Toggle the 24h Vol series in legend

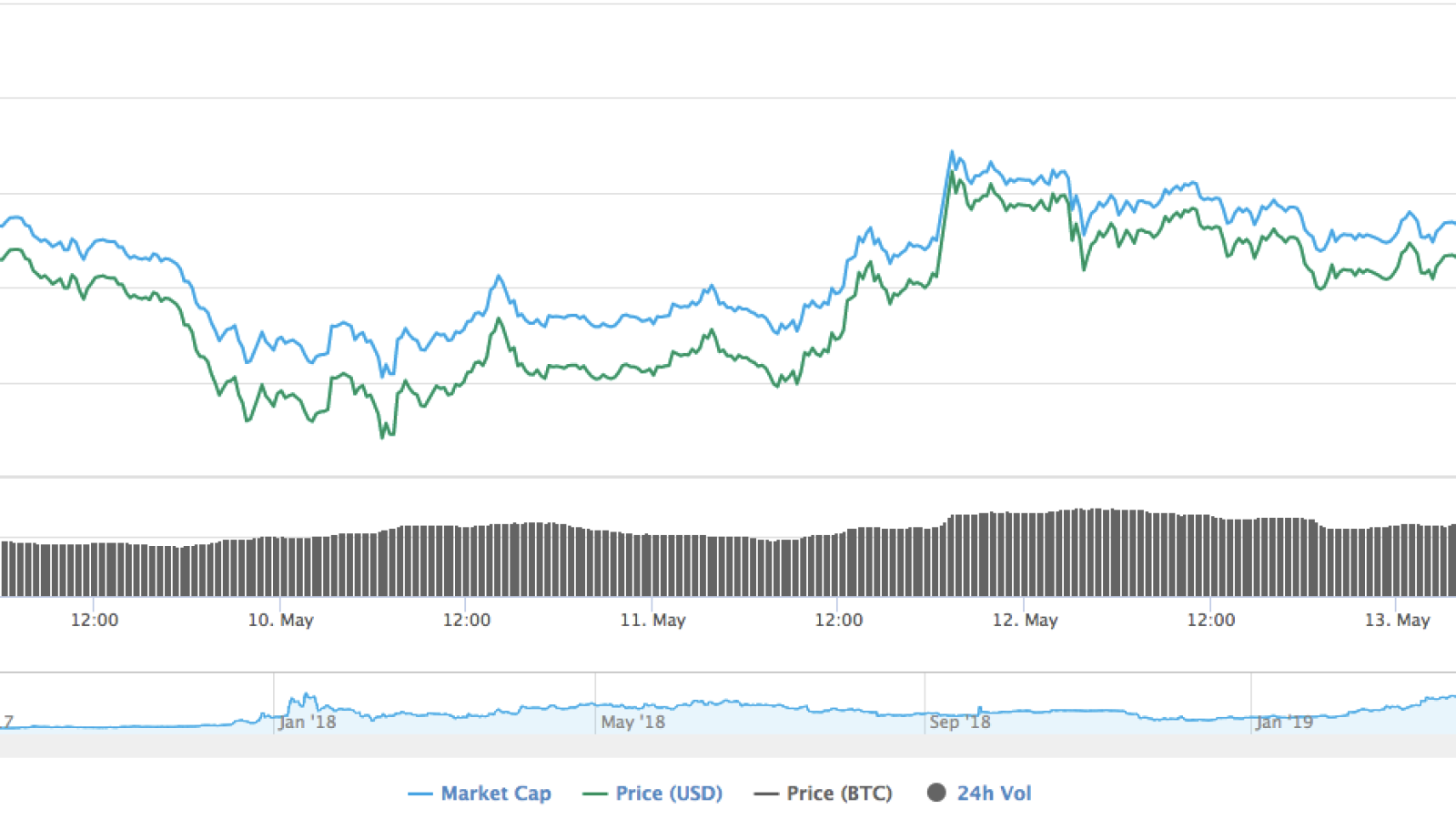[979, 794]
